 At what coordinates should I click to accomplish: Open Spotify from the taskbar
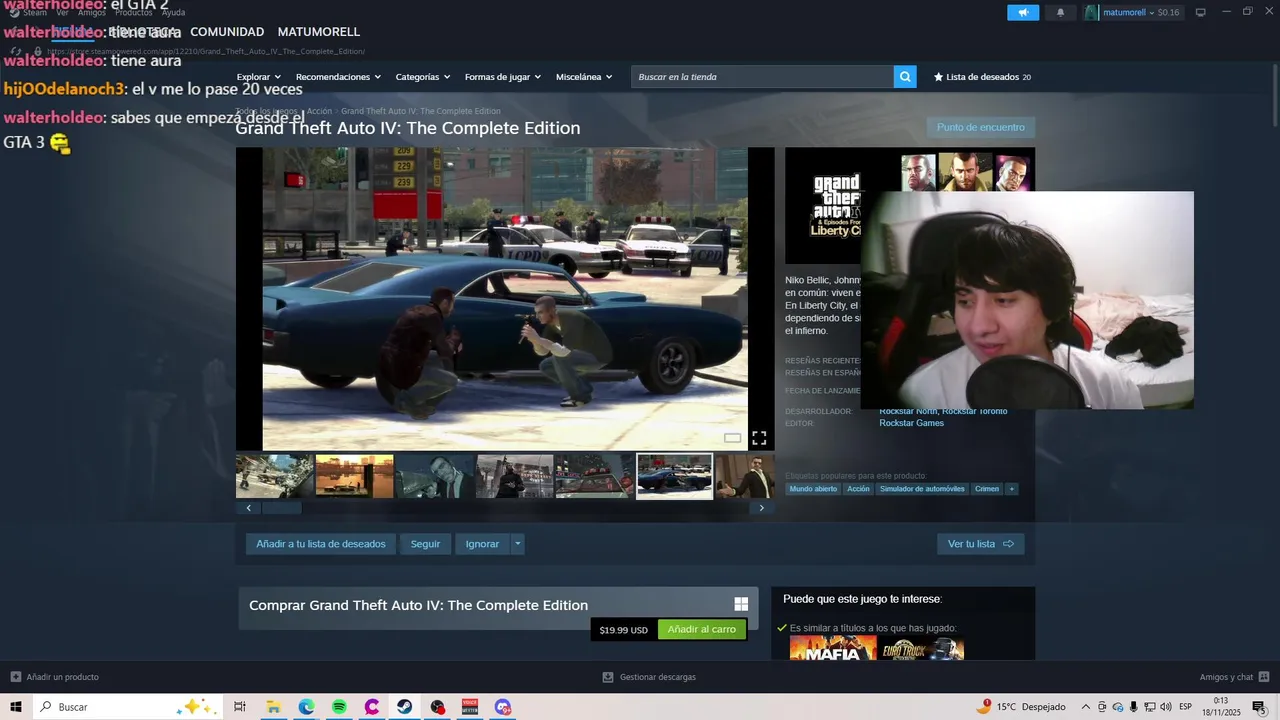[x=339, y=707]
